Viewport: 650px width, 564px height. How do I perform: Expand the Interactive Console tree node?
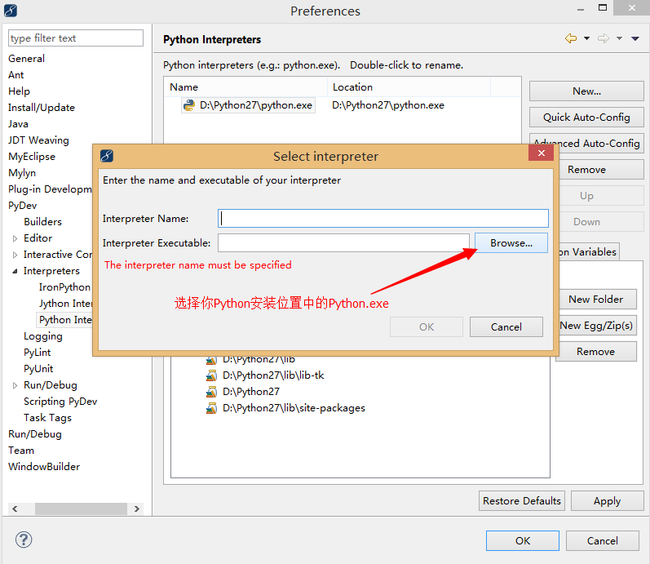pos(15,255)
